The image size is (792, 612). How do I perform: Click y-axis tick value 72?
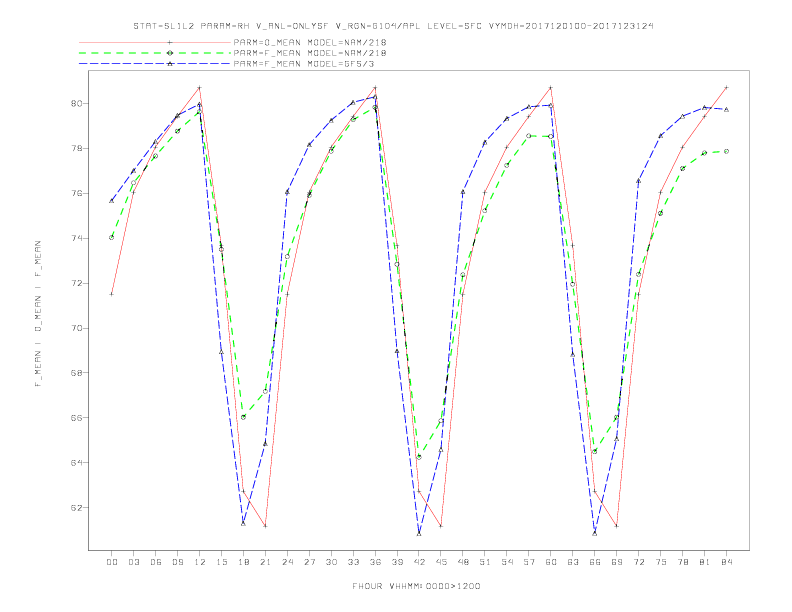point(76,283)
